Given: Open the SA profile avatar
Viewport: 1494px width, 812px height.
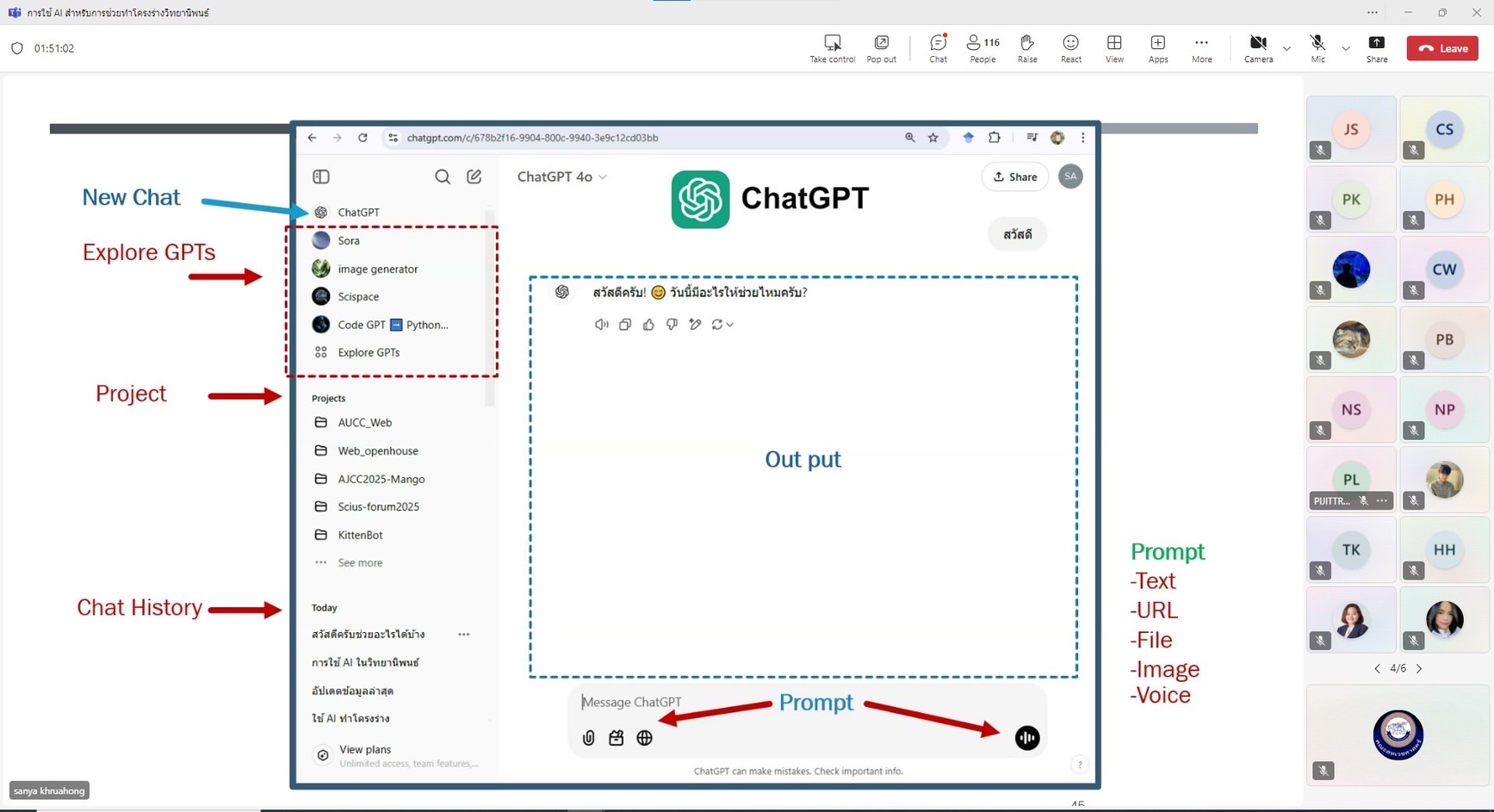Looking at the screenshot, I should [x=1070, y=177].
